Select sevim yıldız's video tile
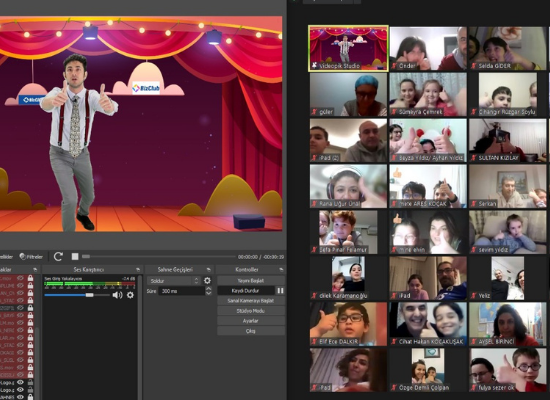 click(x=507, y=232)
